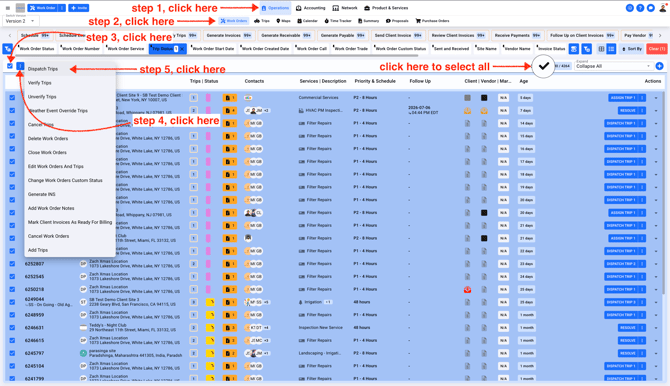This screenshot has height=386, width=670.
Task: Uncheck the checkbox for work order 6246631
Action: coord(12,328)
